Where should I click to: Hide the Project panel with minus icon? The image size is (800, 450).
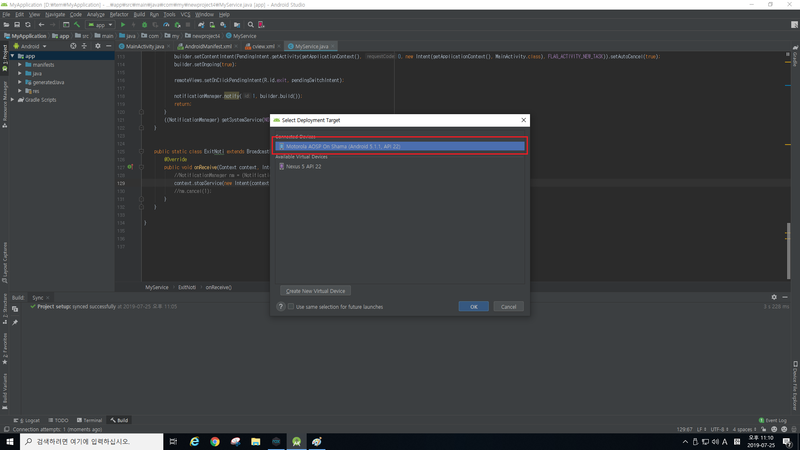click(x=108, y=46)
